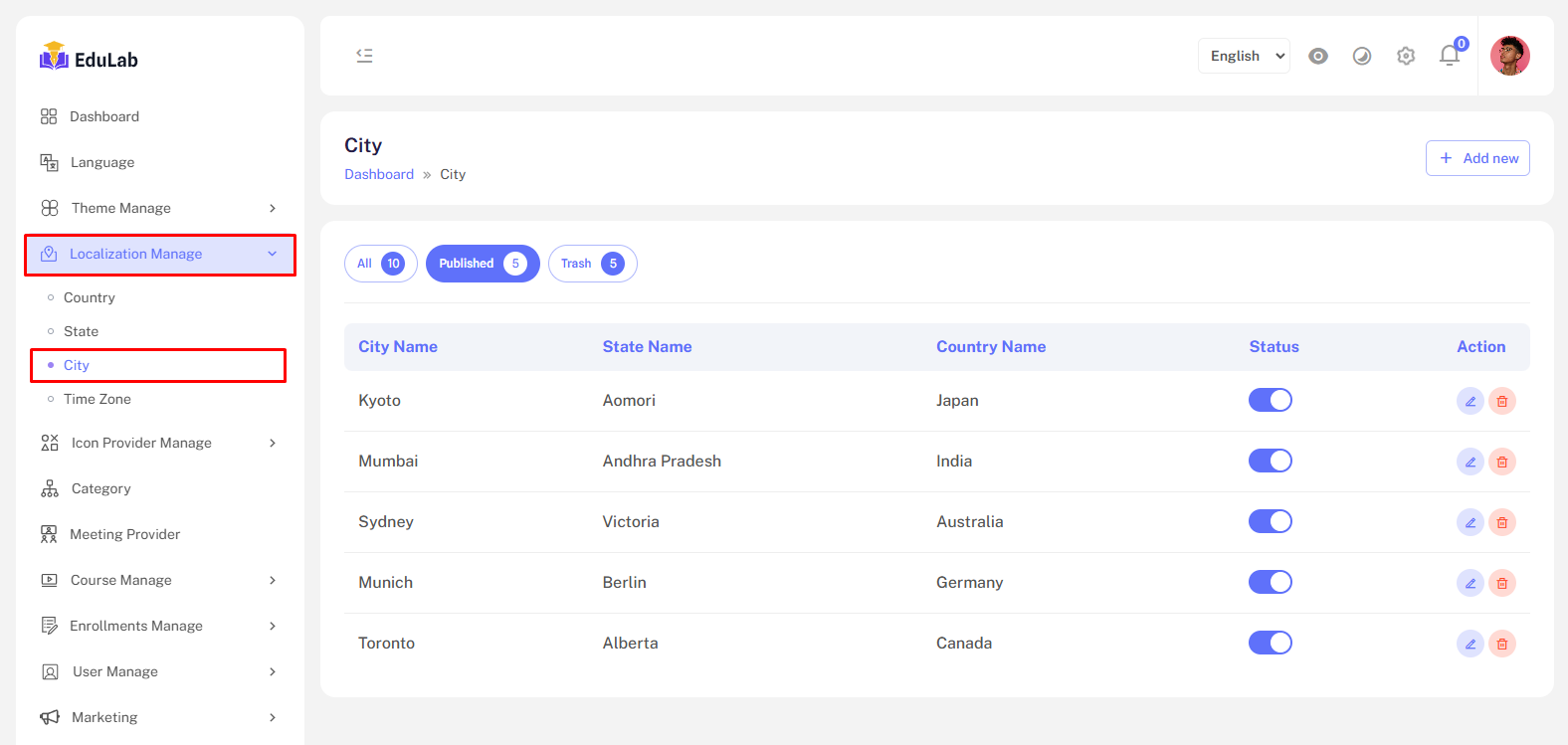Disable the Sydney status toggle
The height and width of the screenshot is (745, 1568).
click(1270, 521)
